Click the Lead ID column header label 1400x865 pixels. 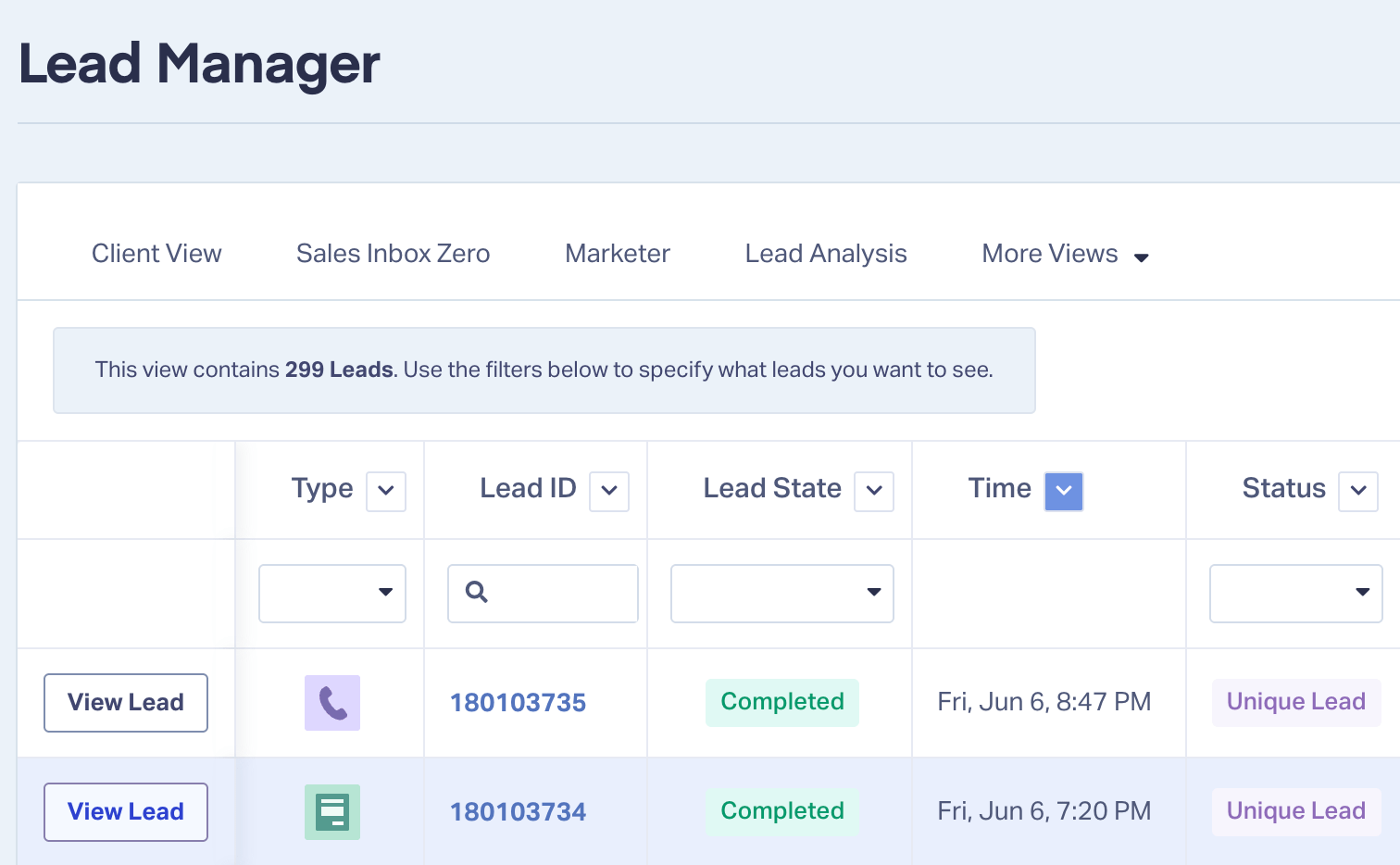pos(528,488)
